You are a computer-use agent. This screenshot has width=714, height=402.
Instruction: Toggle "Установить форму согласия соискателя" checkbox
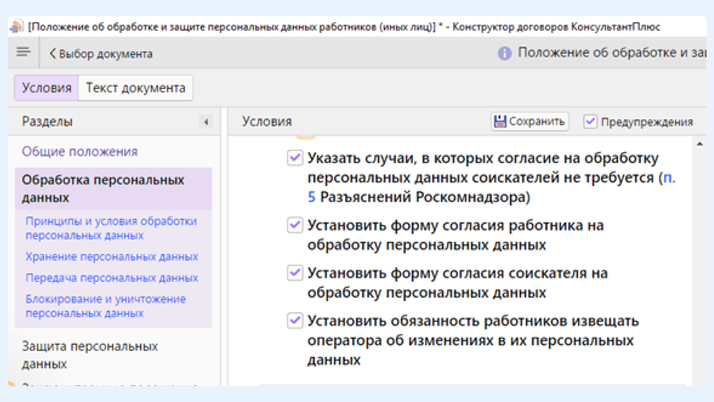[x=294, y=273]
